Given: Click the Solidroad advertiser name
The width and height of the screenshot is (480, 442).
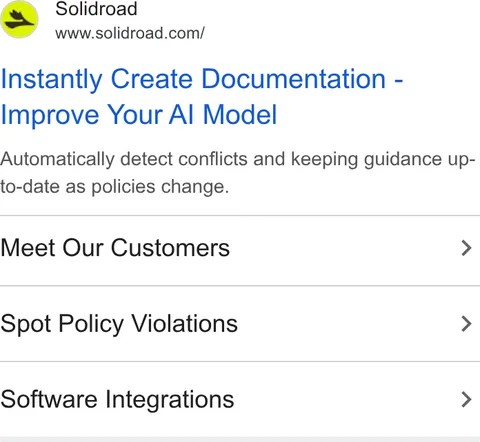Looking at the screenshot, I should pos(96,9).
